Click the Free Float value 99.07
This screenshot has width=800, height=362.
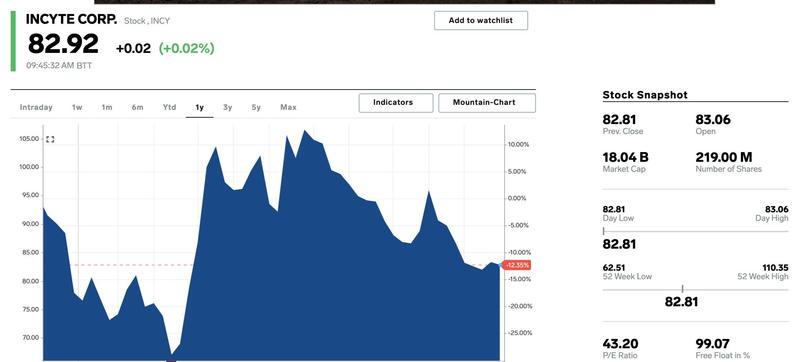pos(712,344)
